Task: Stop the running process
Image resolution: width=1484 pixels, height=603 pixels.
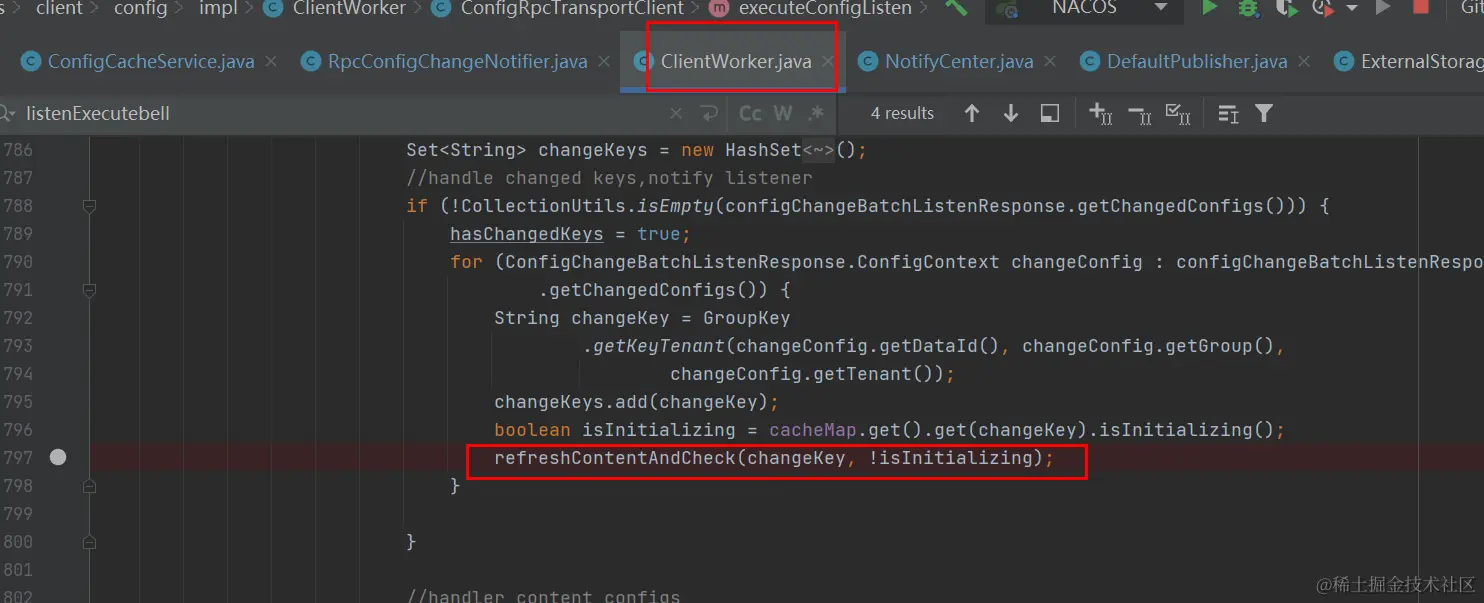Action: [1420, 8]
